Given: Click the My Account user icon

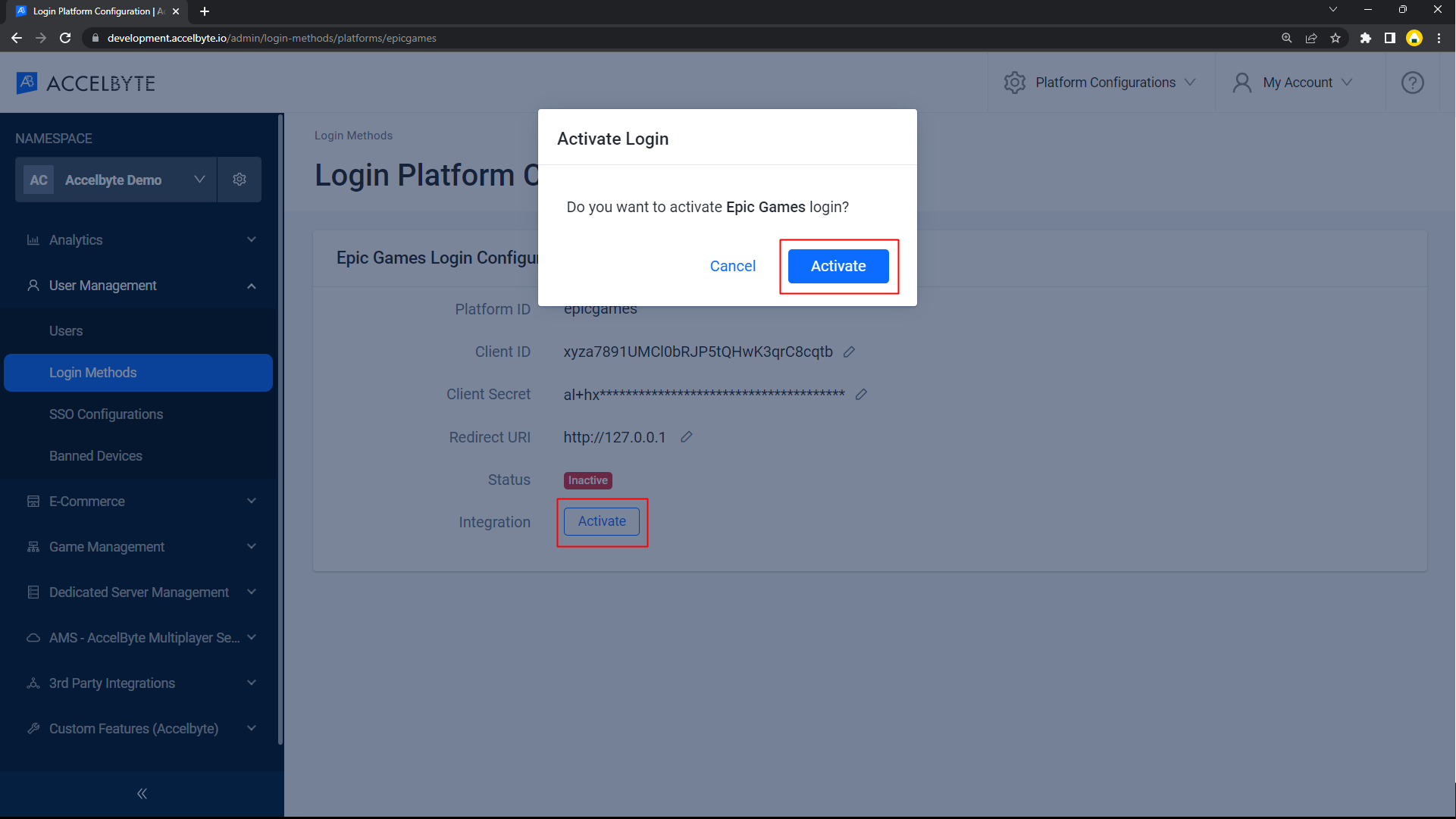Looking at the screenshot, I should 1242,83.
